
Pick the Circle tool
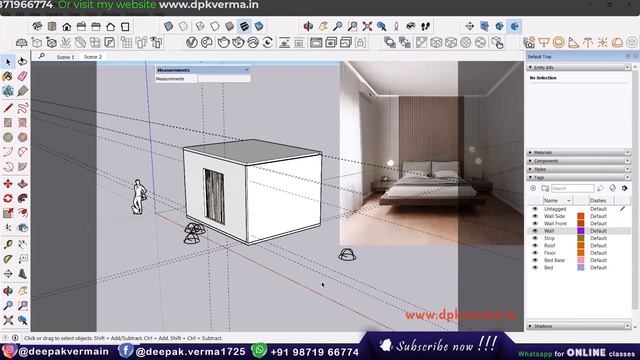(x=8, y=137)
